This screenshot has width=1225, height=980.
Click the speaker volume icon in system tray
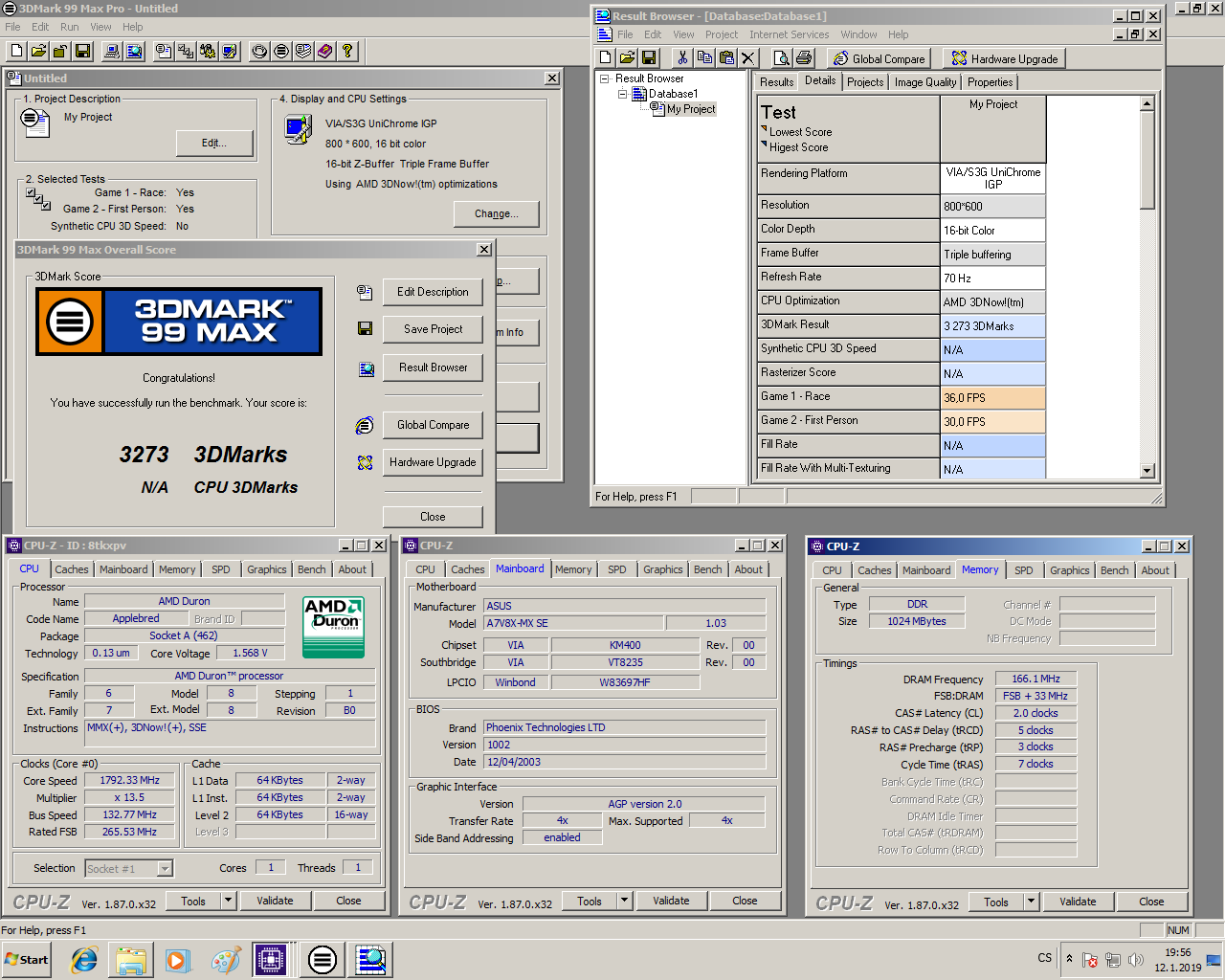(1136, 959)
